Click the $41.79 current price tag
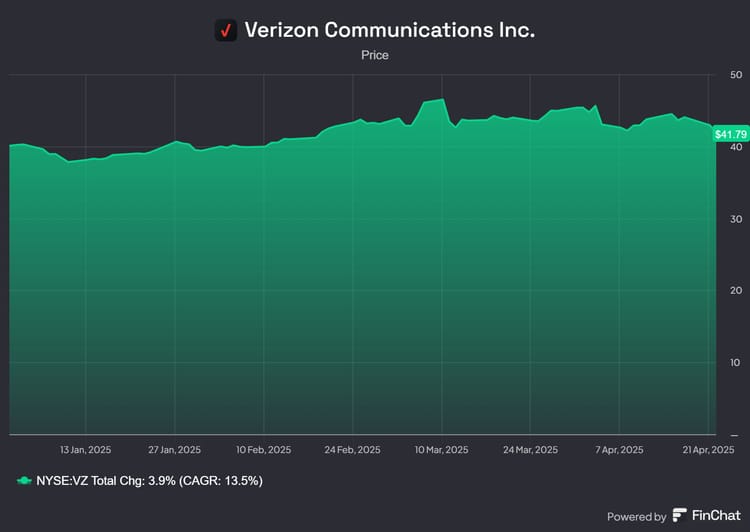 click(x=728, y=133)
